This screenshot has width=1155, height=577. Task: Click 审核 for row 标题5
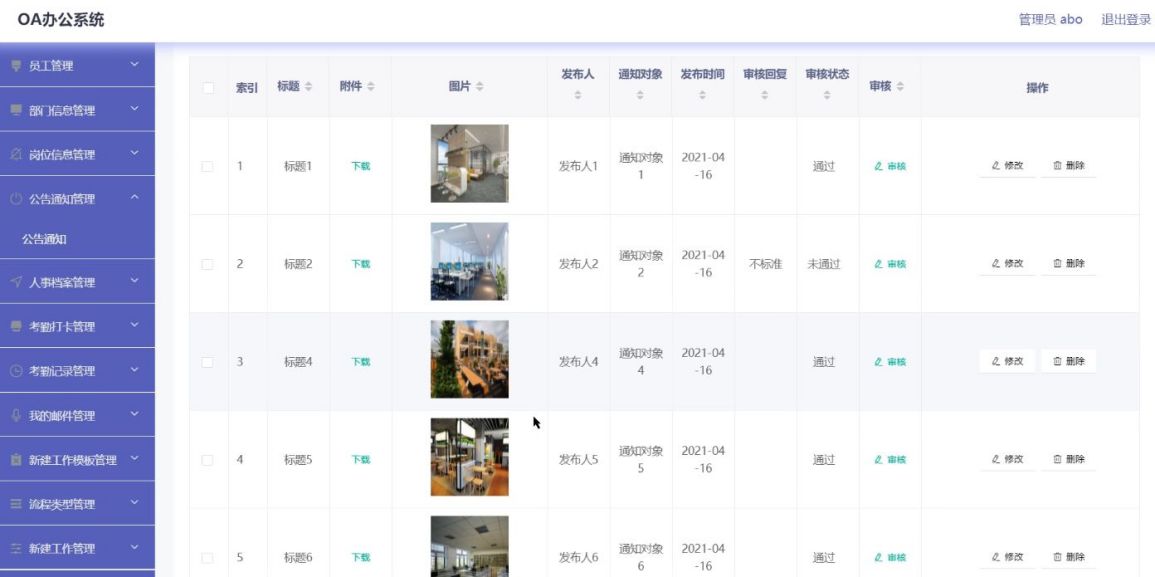tap(890, 460)
